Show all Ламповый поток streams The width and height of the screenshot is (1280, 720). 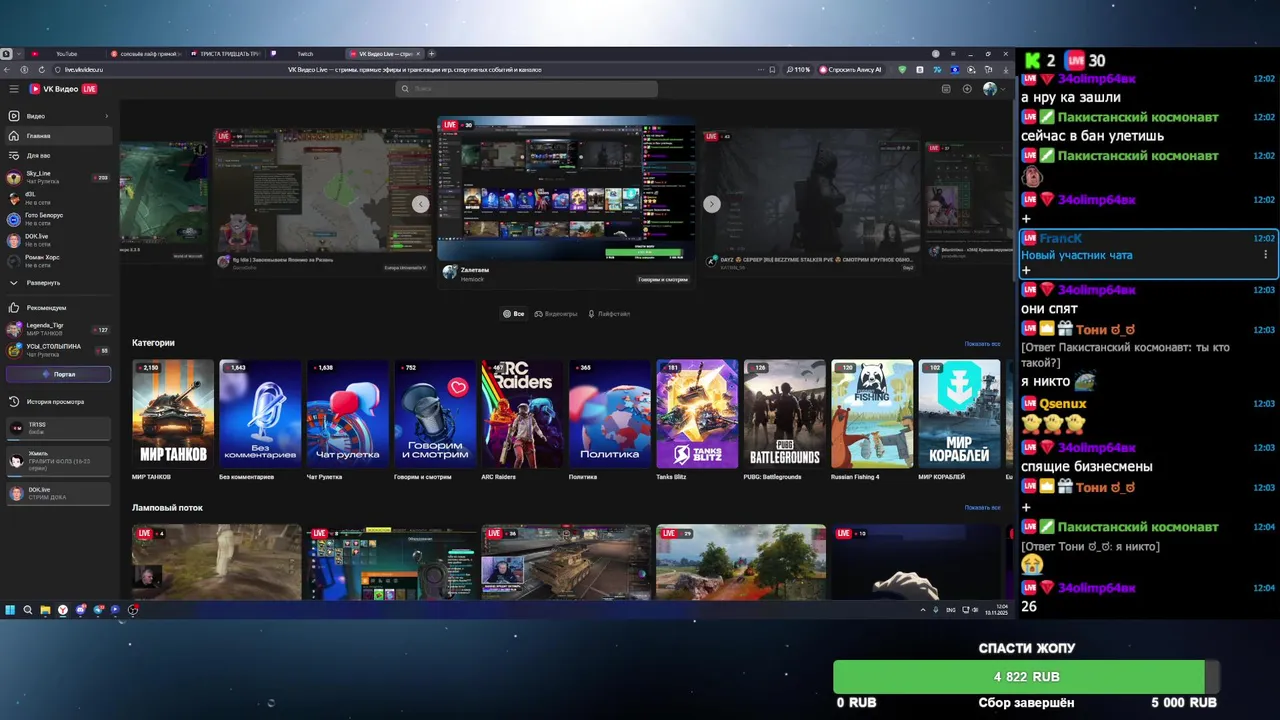982,508
